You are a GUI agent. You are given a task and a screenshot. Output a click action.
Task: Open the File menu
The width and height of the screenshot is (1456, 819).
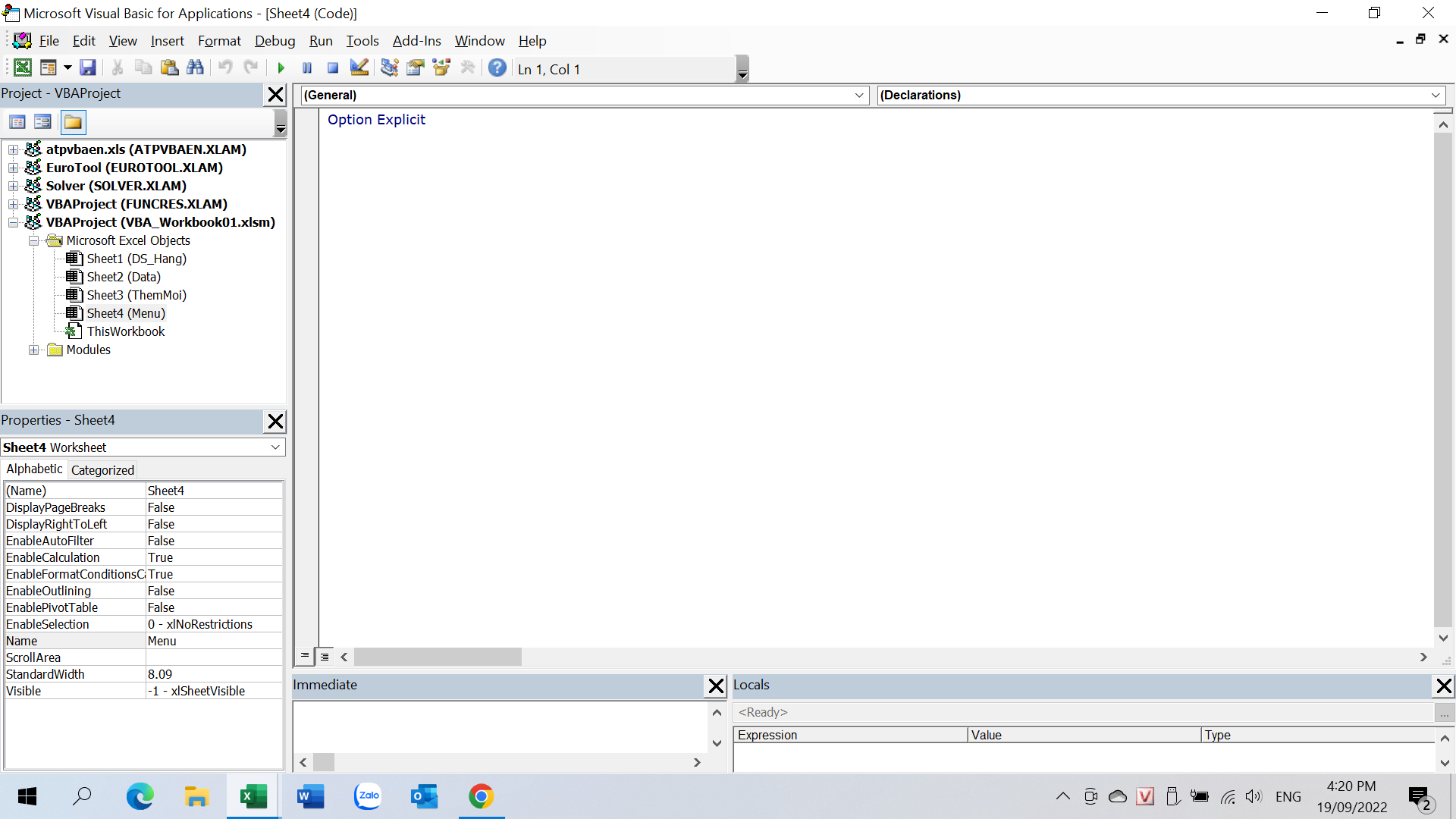(x=49, y=41)
